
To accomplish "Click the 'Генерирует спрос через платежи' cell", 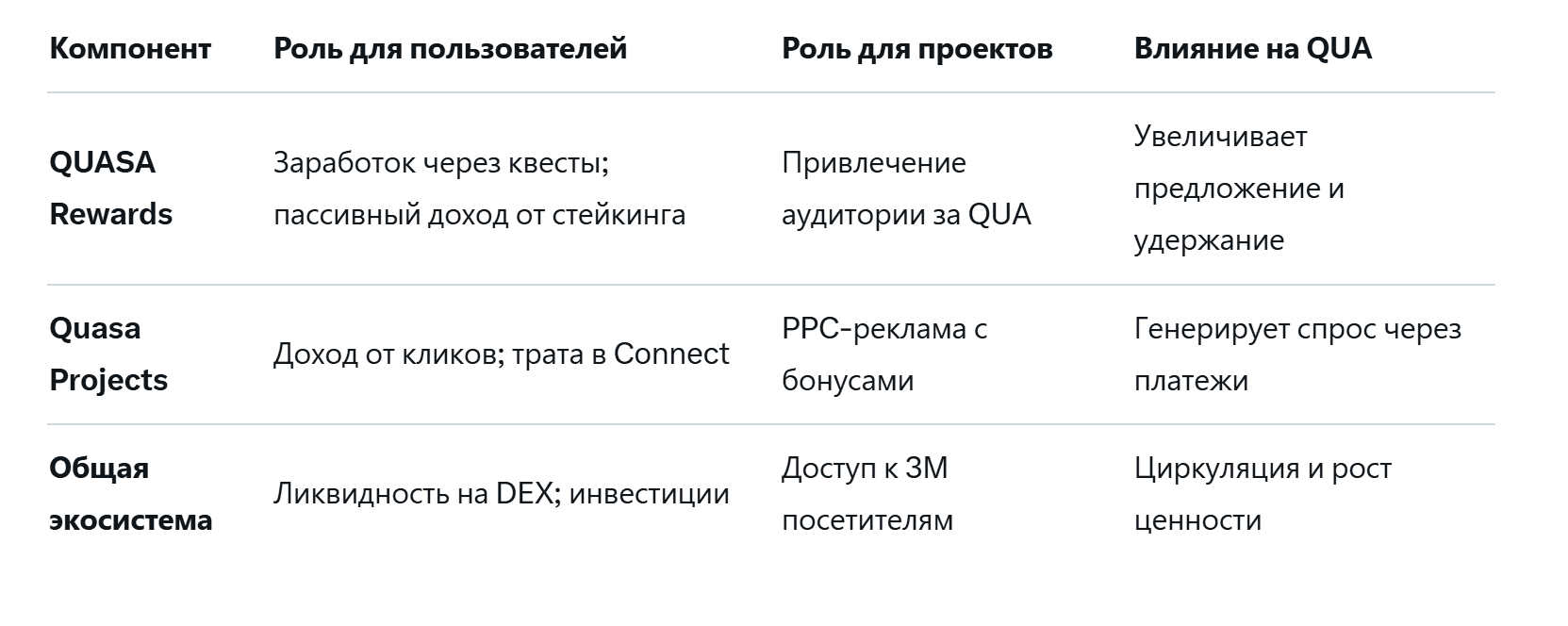I will 1296,354.
